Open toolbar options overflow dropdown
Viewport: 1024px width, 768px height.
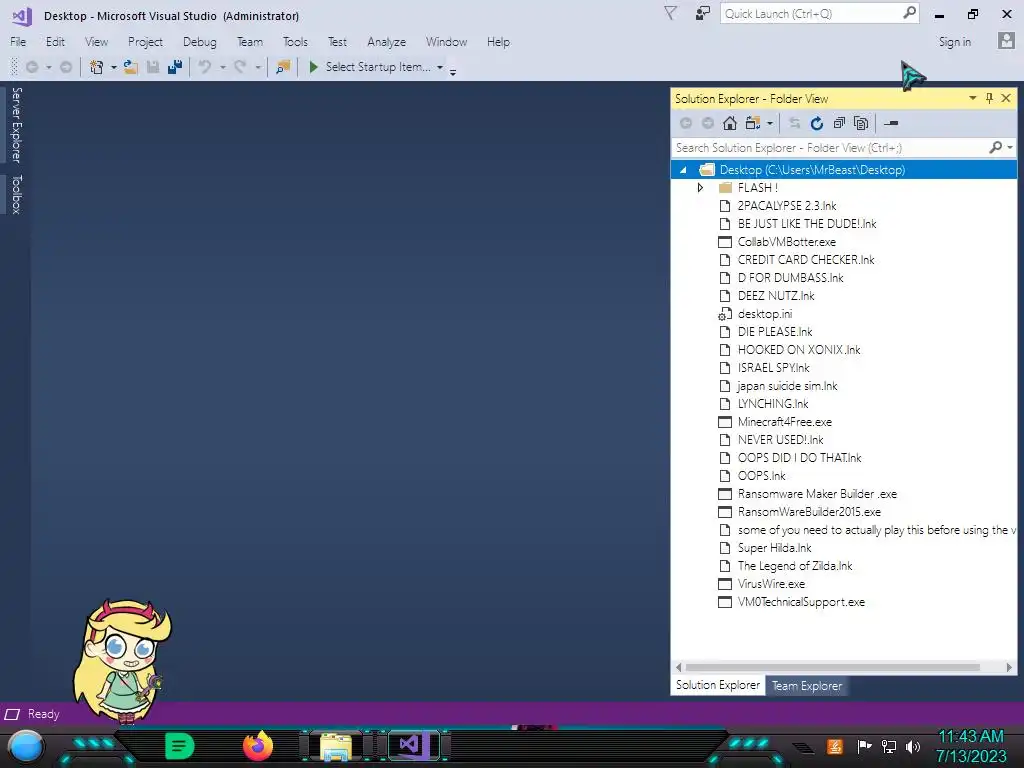453,71
